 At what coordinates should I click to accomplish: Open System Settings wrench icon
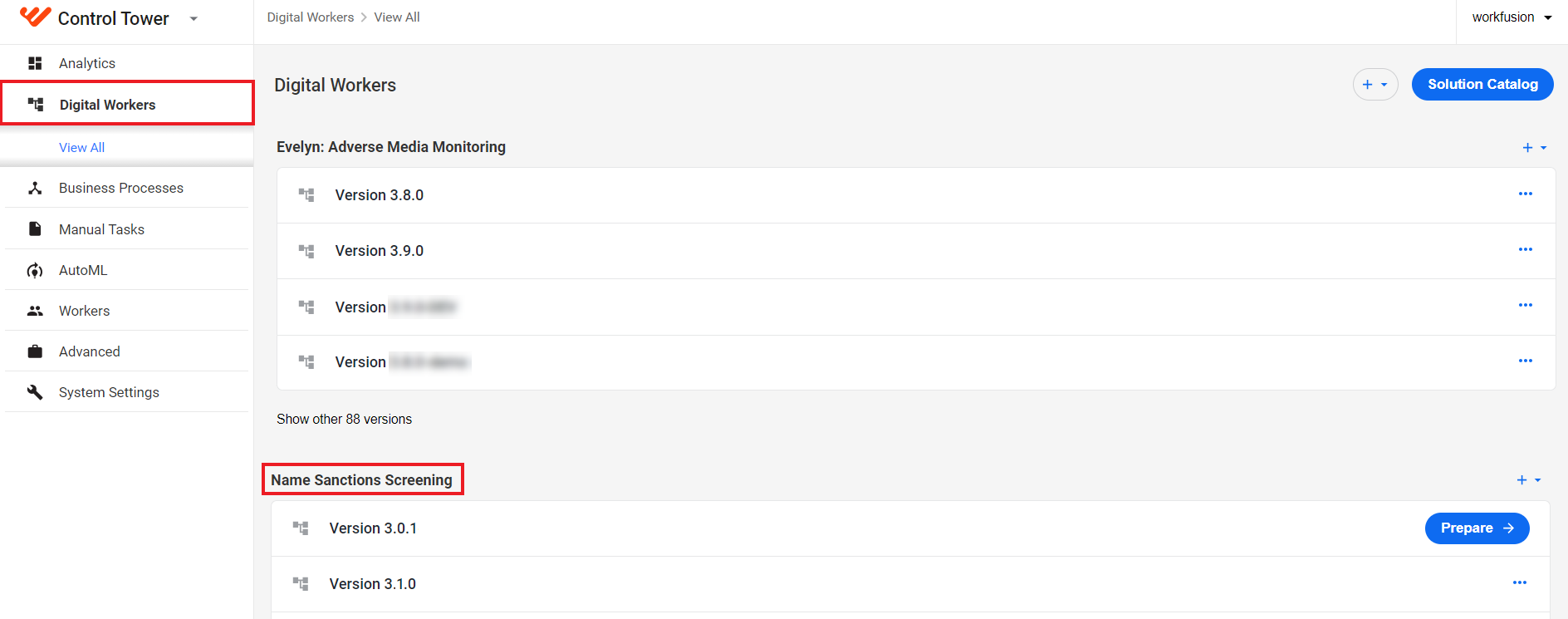[x=35, y=392]
